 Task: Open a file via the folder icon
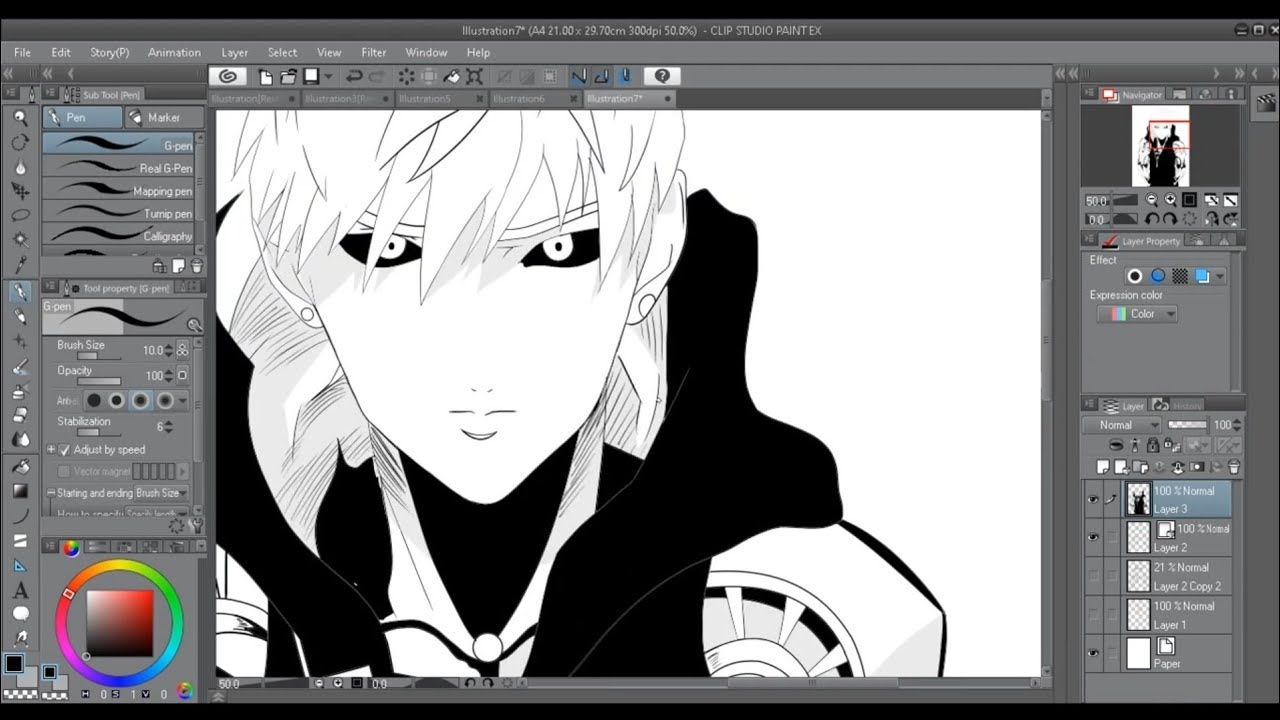coord(288,76)
